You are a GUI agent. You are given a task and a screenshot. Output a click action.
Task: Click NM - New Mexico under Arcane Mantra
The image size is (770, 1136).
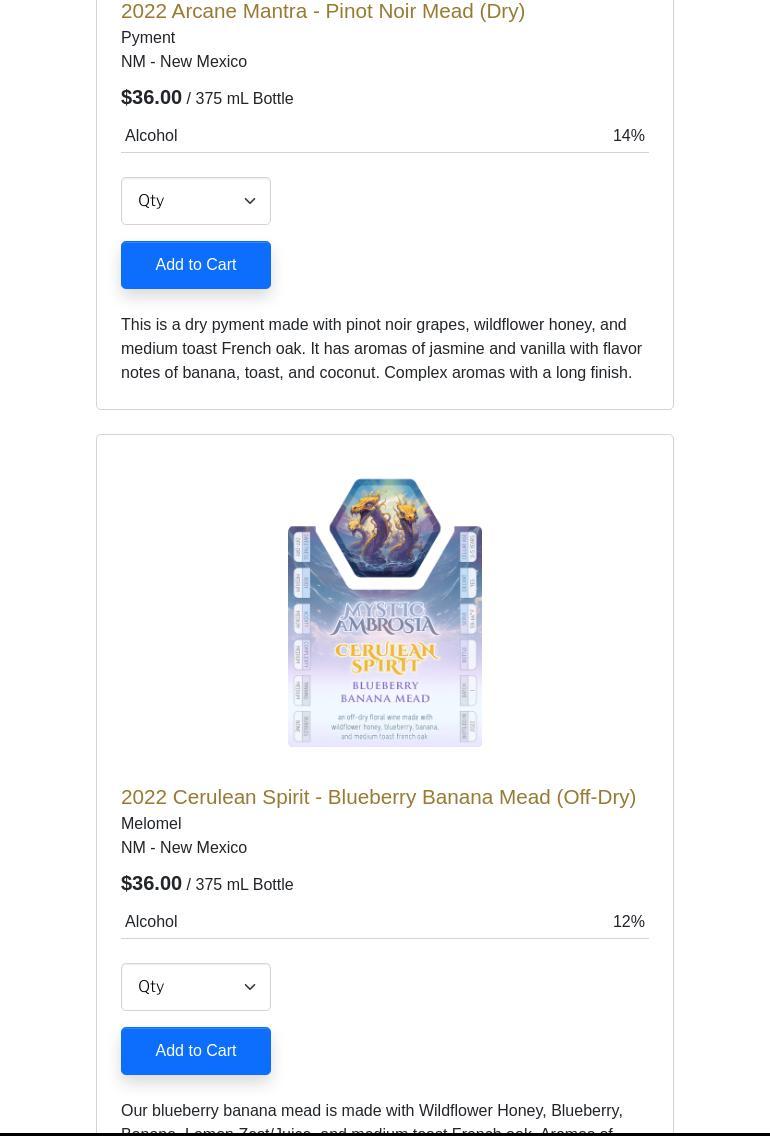tap(184, 62)
